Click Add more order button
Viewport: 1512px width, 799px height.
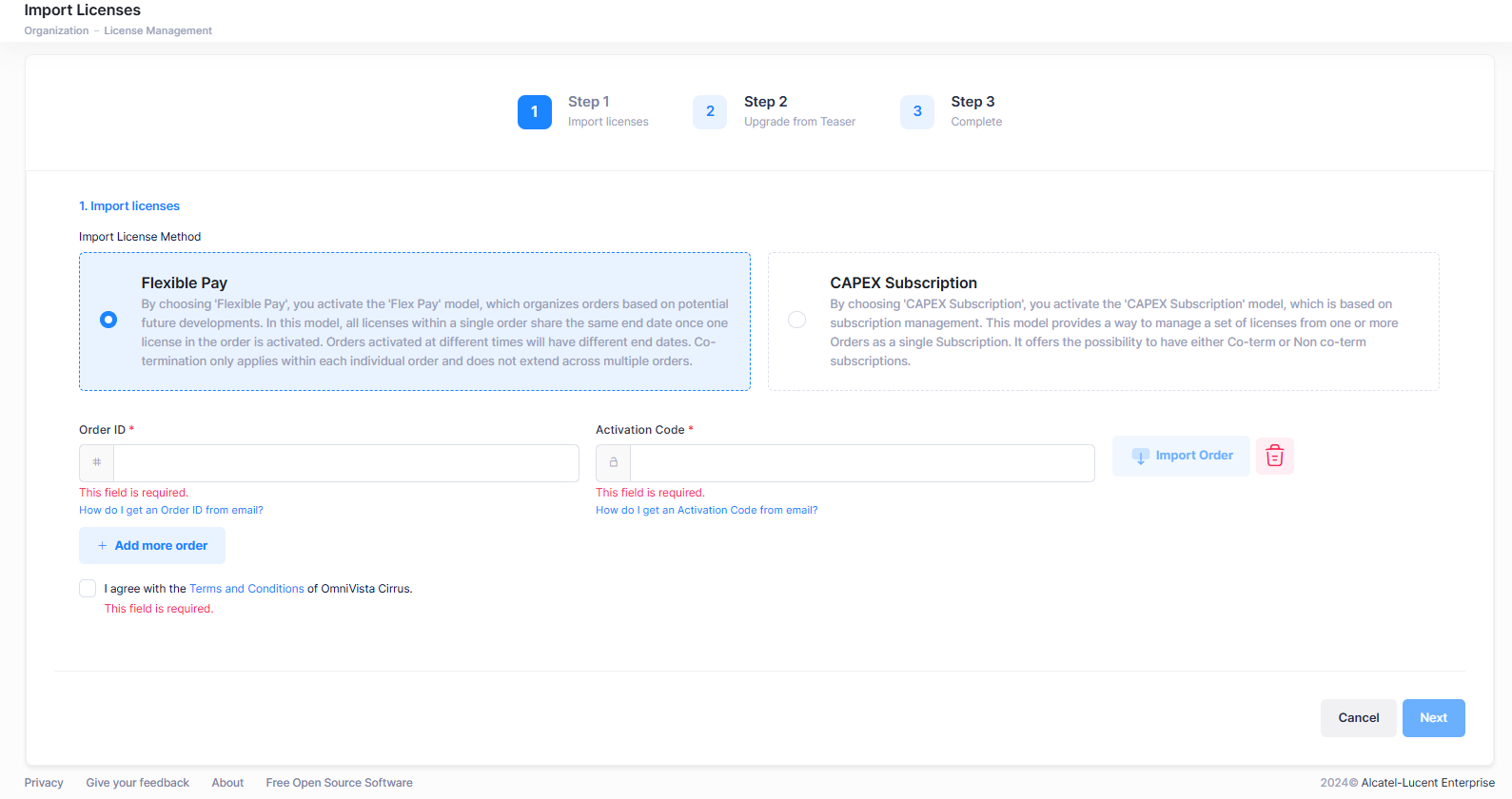tap(152, 546)
